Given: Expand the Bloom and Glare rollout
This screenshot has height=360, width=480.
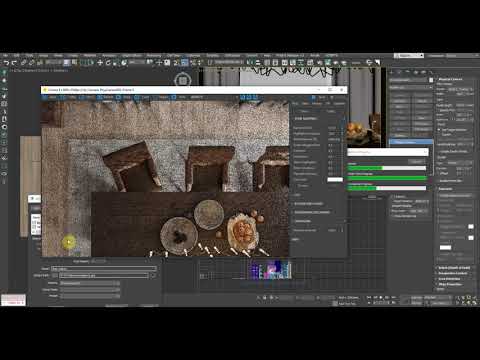Looking at the screenshot, I should [x=309, y=204].
